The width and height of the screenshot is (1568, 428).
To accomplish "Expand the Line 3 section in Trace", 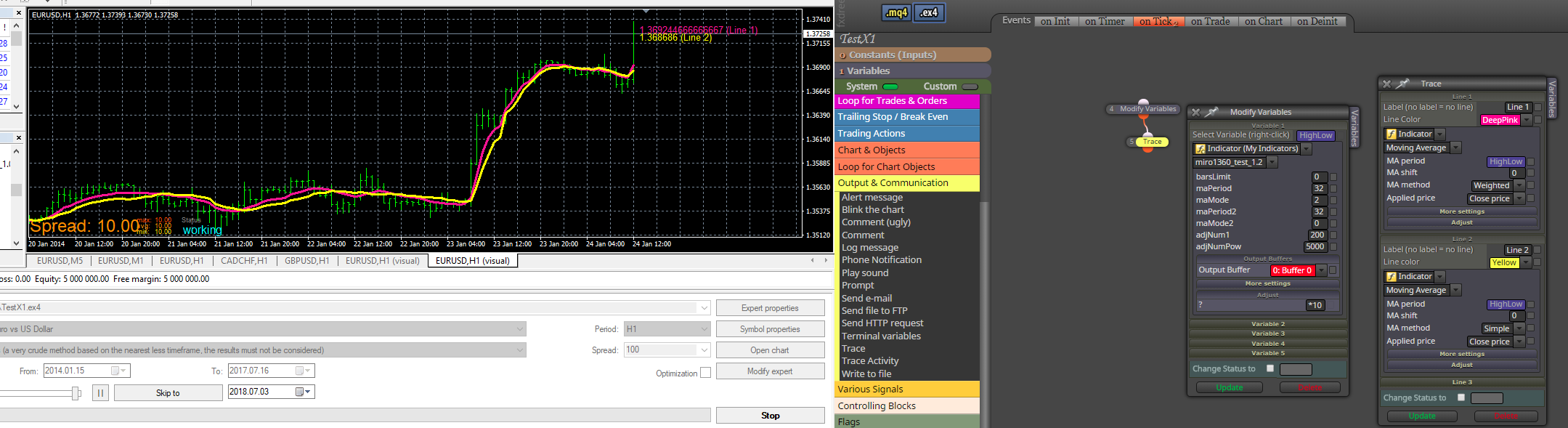I will pyautogui.click(x=1462, y=382).
